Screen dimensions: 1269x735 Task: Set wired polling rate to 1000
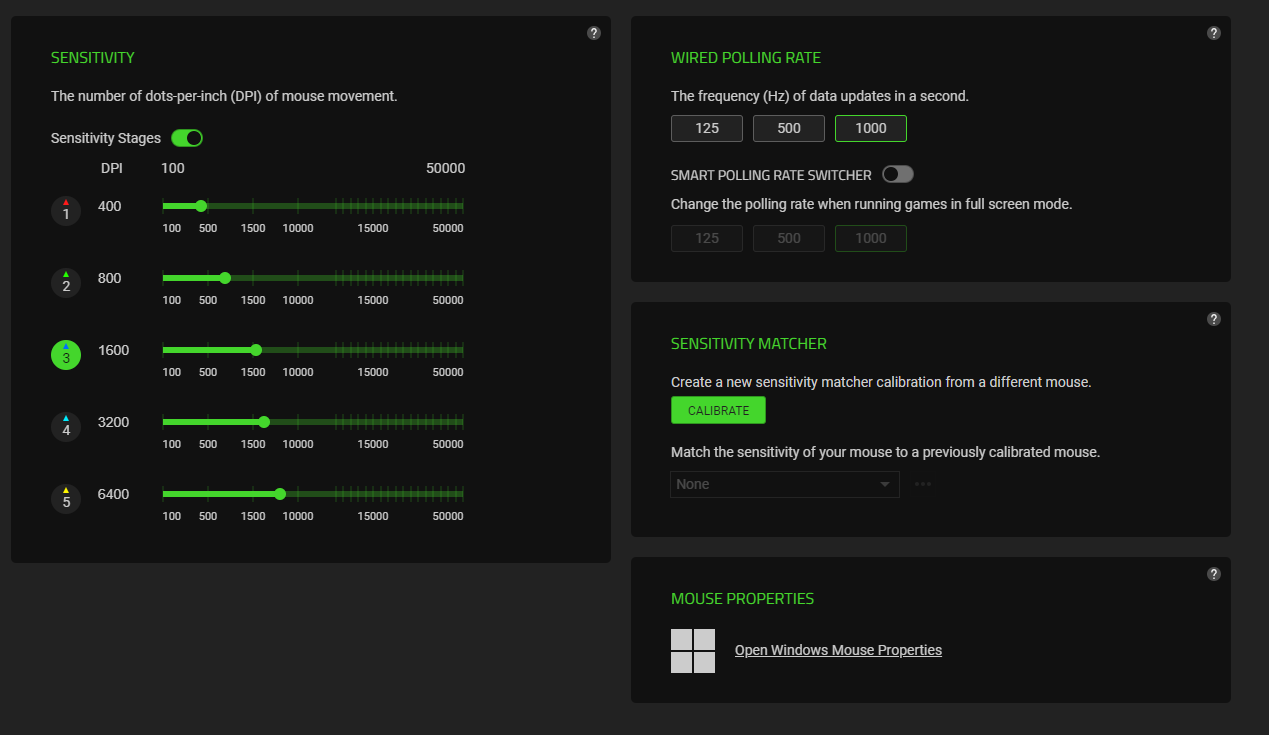[871, 128]
